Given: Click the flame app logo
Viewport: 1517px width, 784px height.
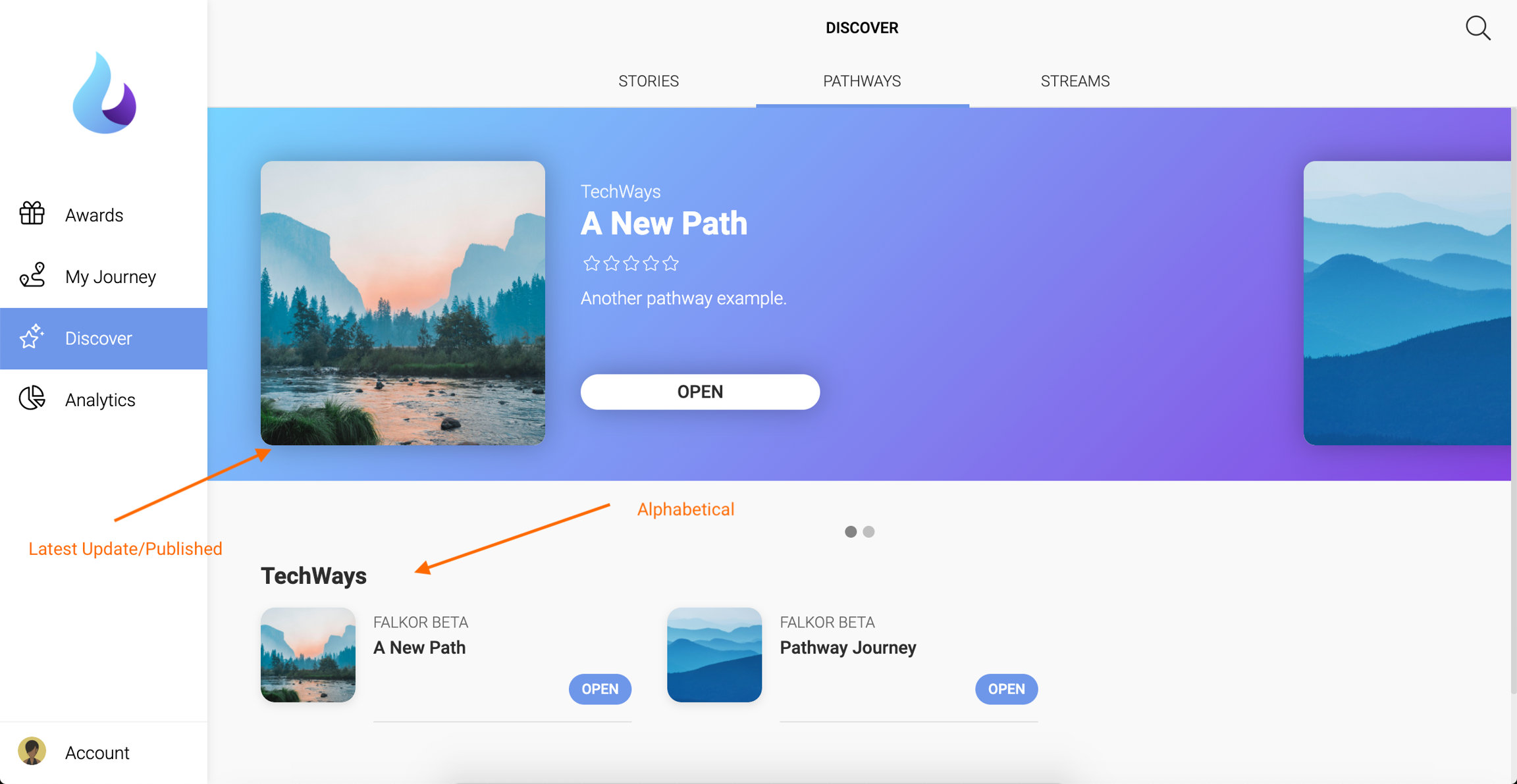Looking at the screenshot, I should click(104, 93).
